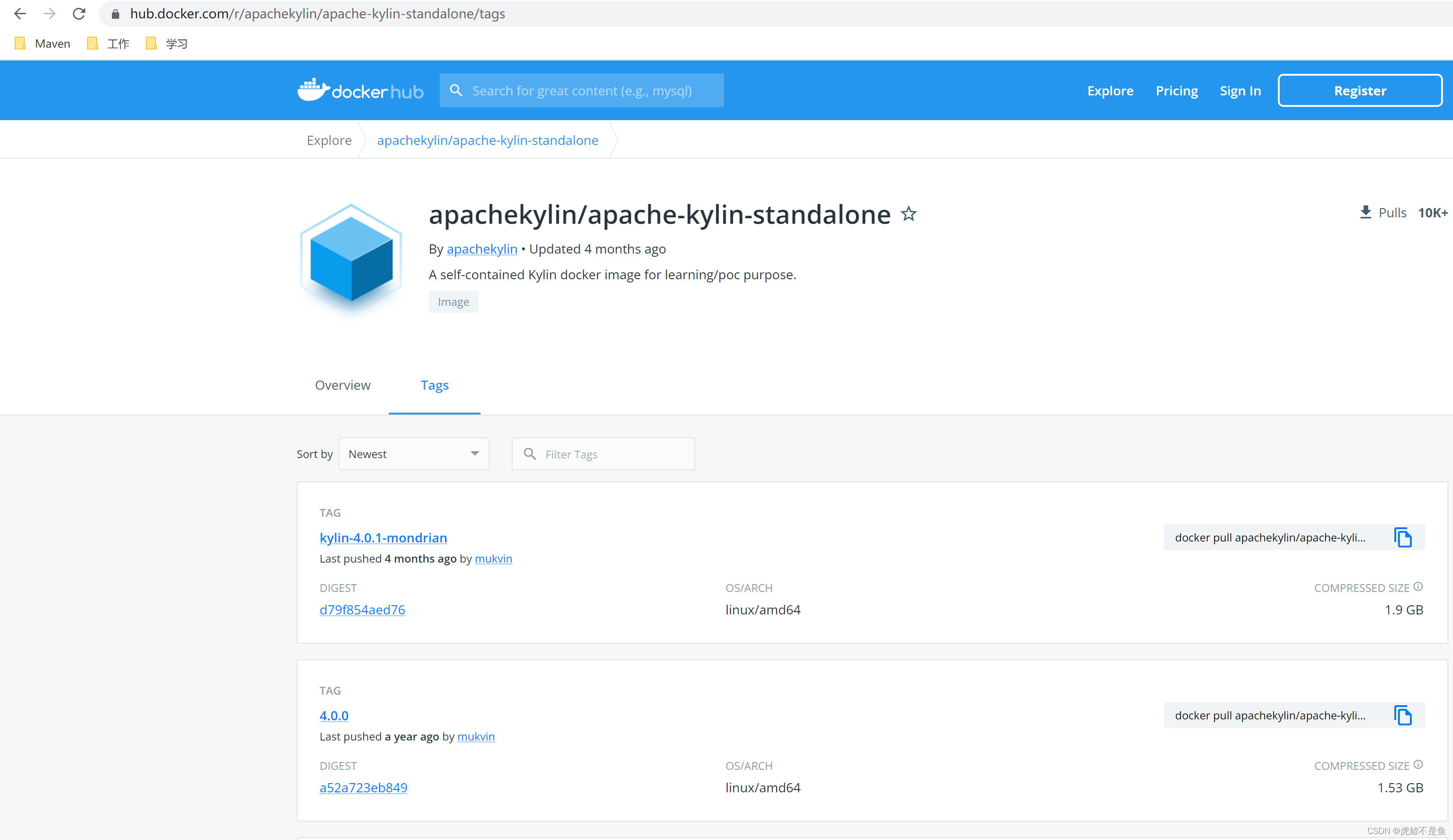Viewport: 1453px width, 840px height.
Task: Click info icon beside second Compressed Size
Action: [x=1419, y=764]
